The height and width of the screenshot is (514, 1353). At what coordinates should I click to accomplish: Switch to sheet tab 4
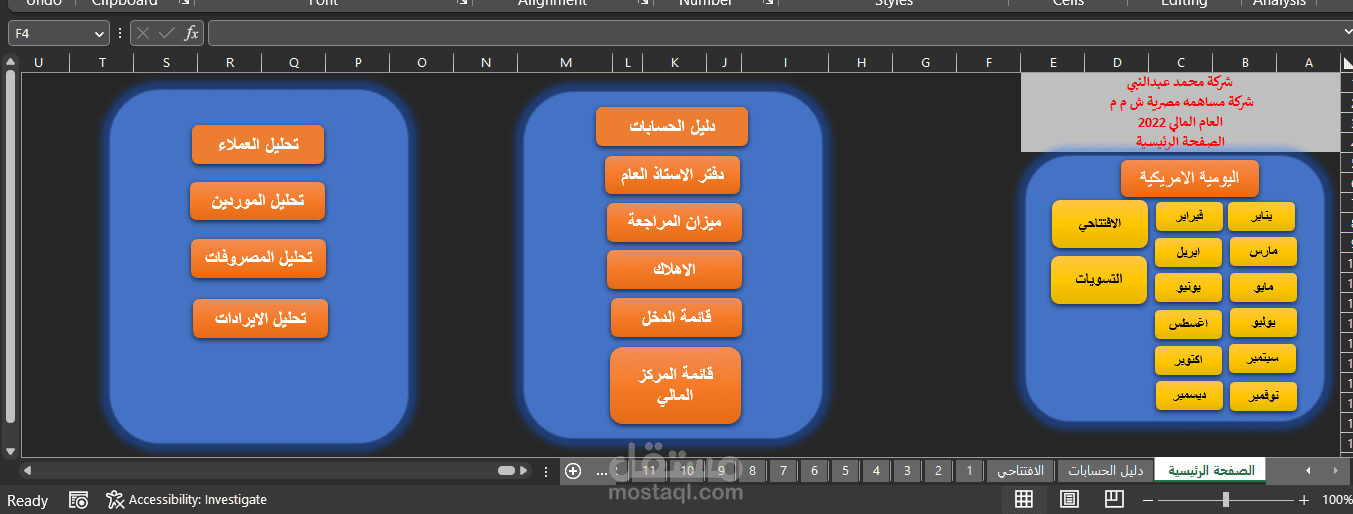click(x=876, y=470)
